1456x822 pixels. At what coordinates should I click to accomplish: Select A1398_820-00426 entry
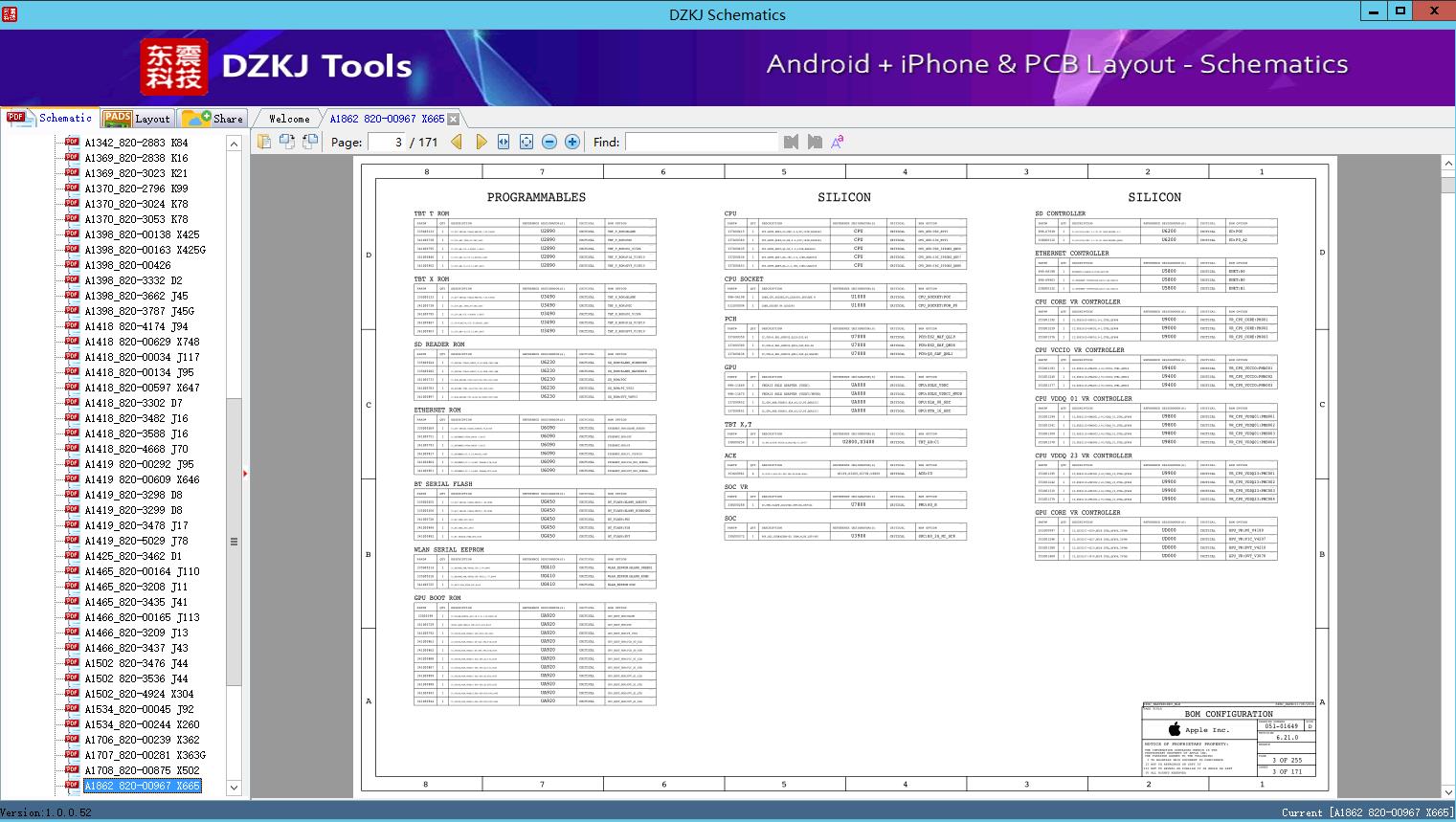(127, 265)
